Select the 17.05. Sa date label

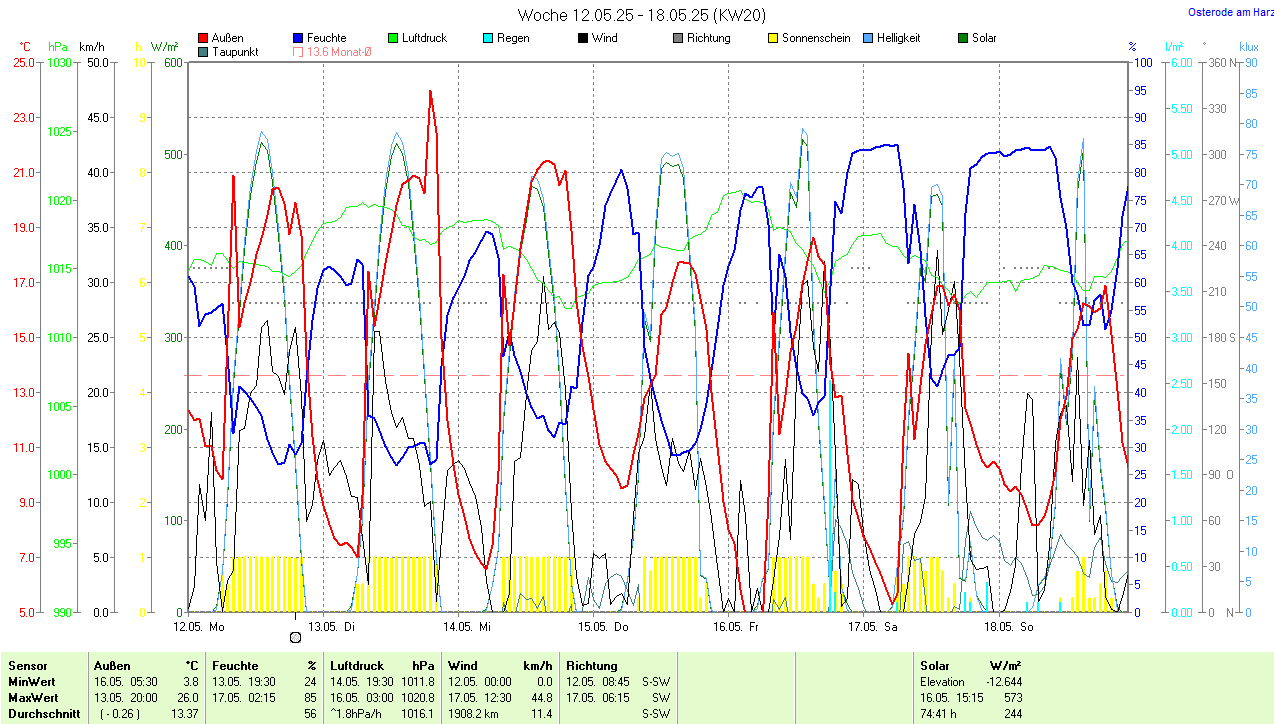[875, 627]
